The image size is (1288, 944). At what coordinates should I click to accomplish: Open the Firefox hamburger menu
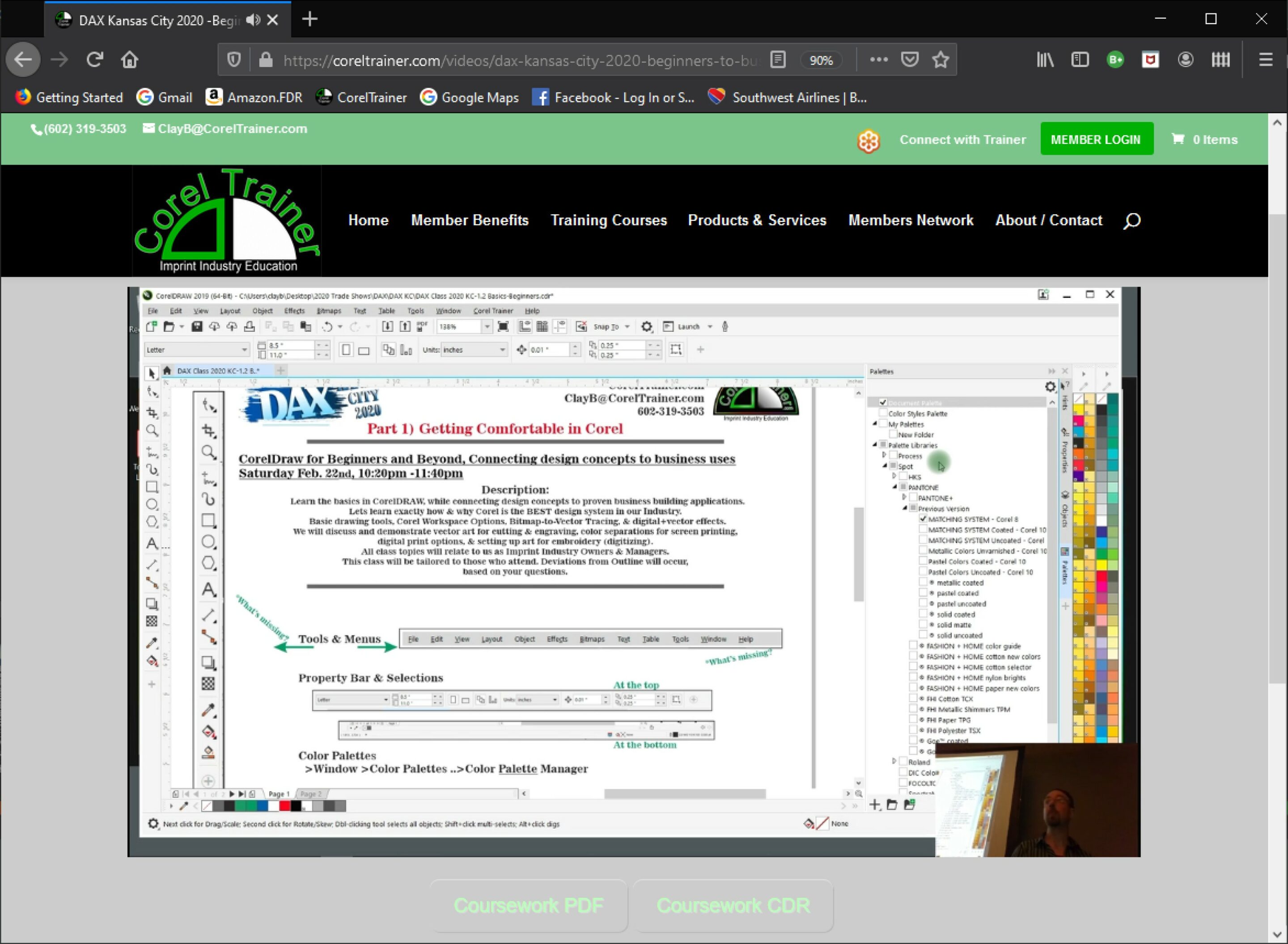point(1265,59)
